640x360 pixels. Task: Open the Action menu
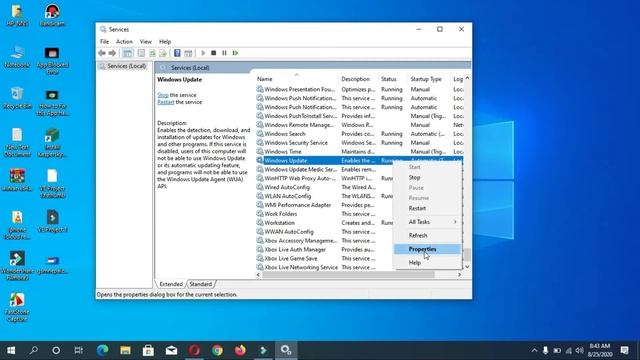124,42
